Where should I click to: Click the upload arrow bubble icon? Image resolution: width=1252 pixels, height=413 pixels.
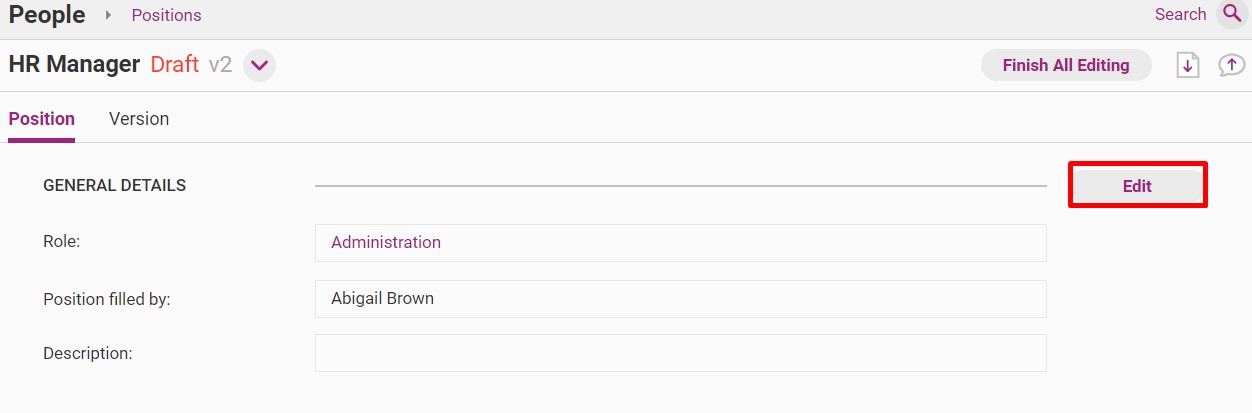[1231, 65]
